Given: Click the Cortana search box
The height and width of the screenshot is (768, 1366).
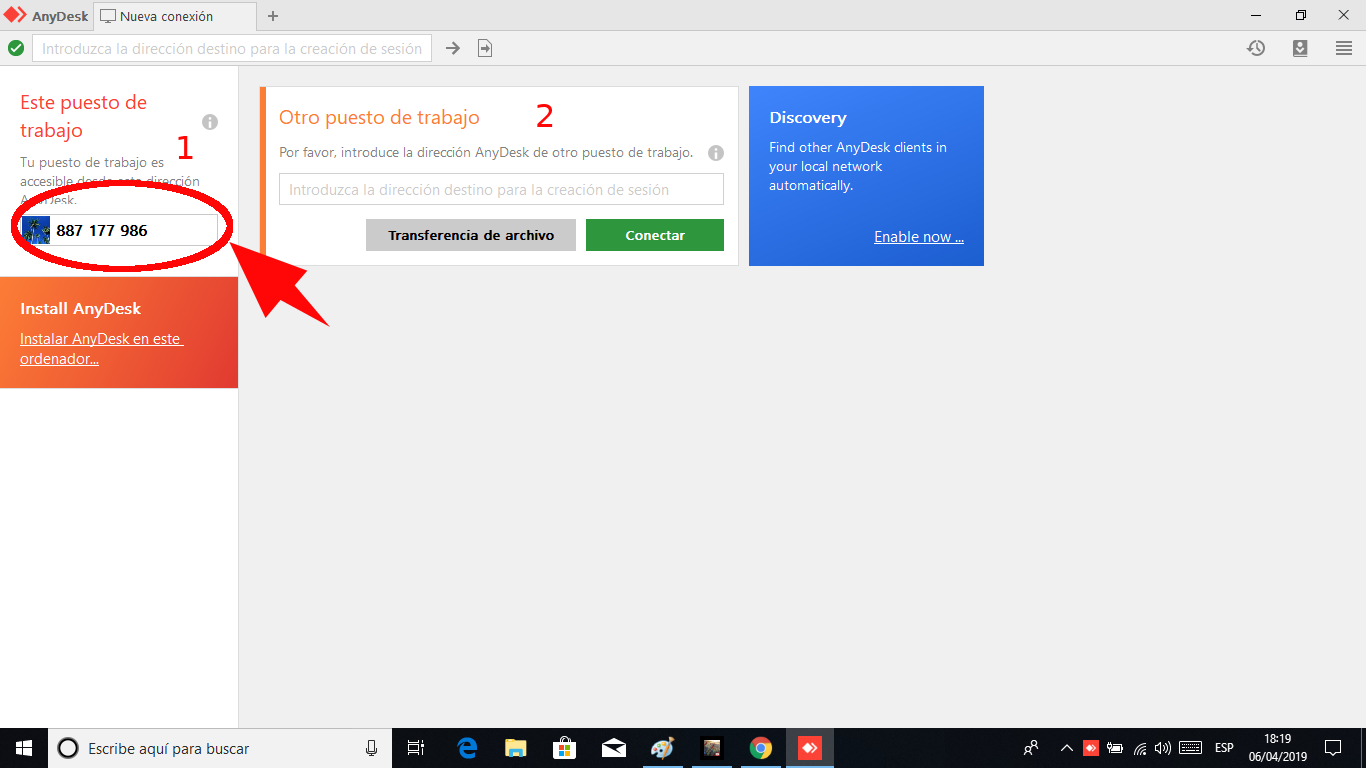Looking at the screenshot, I should pos(220,748).
